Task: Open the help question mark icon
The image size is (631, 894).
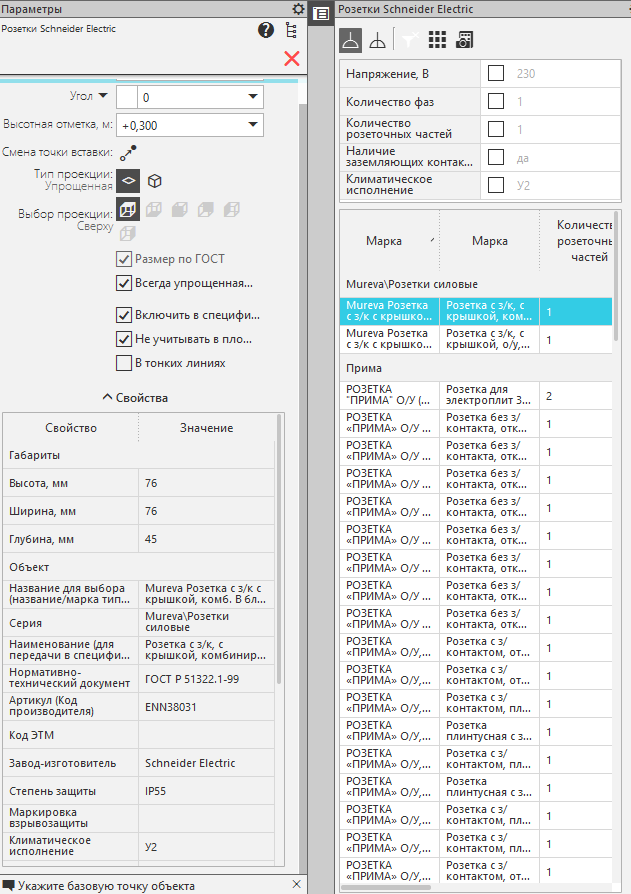Action: pos(266,30)
